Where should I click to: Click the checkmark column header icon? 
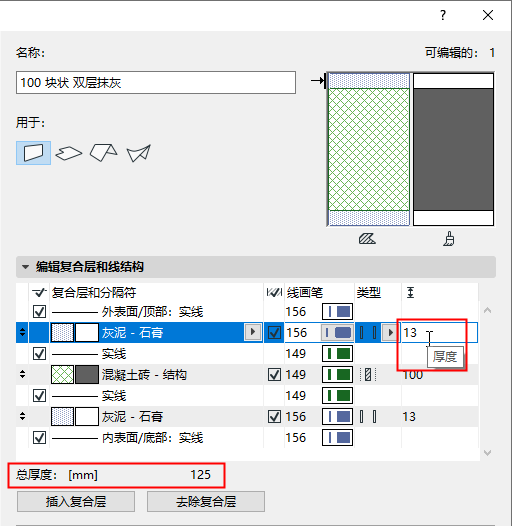39,293
